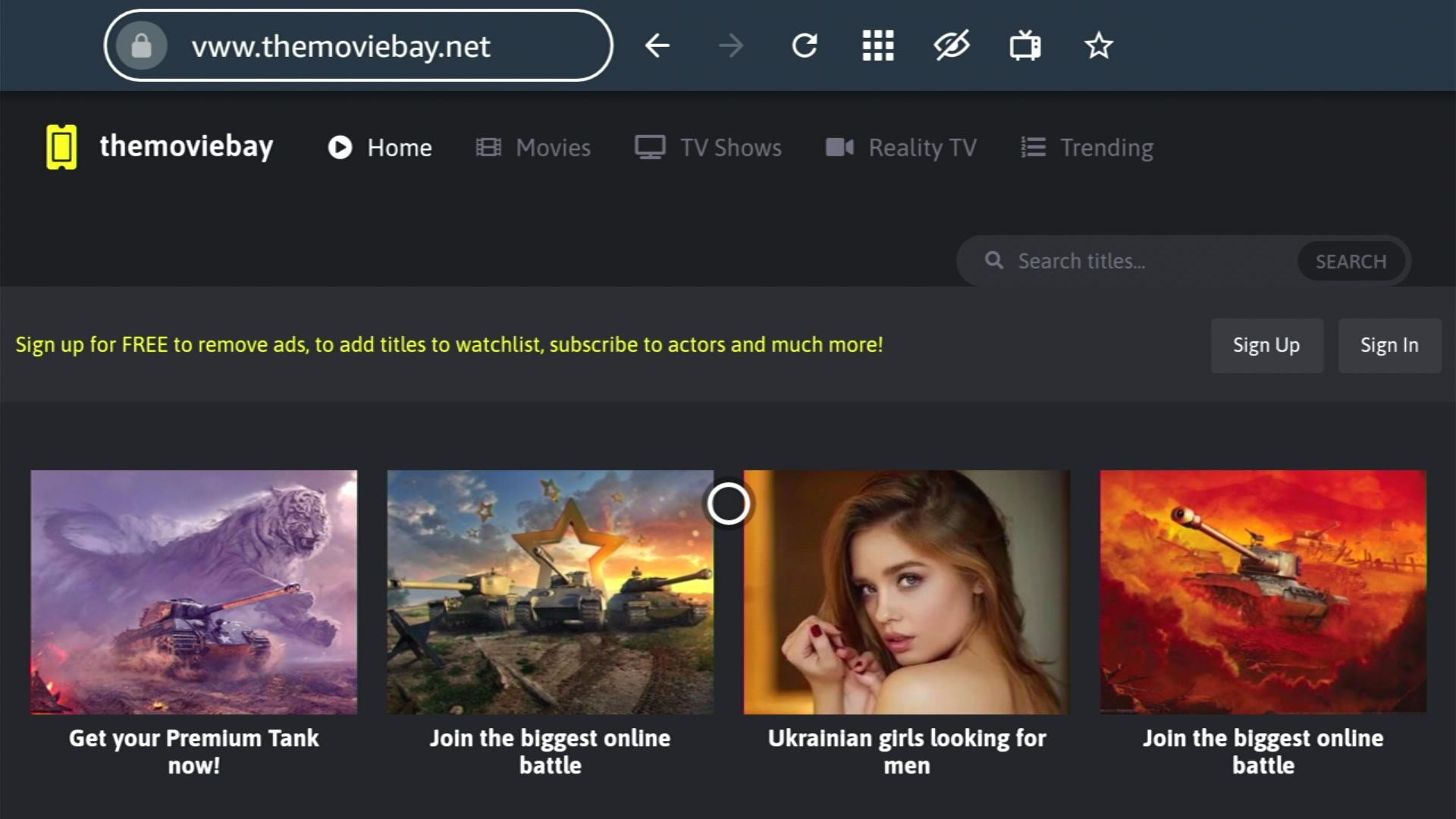
Task: Click the Sign Up button
Action: (1266, 345)
